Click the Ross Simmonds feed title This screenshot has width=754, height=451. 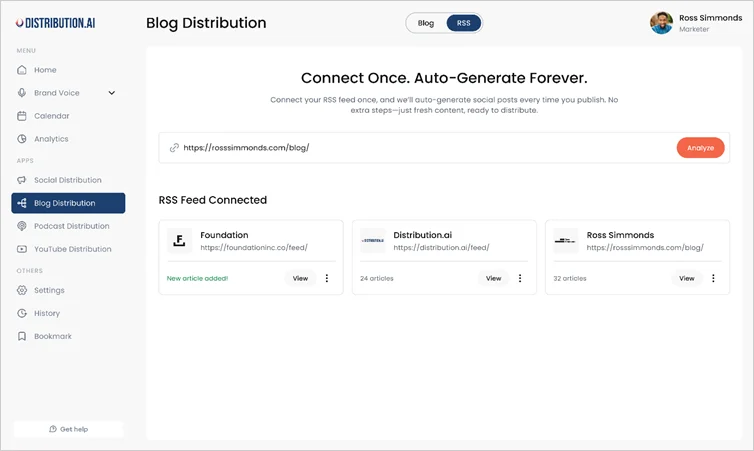click(x=620, y=235)
